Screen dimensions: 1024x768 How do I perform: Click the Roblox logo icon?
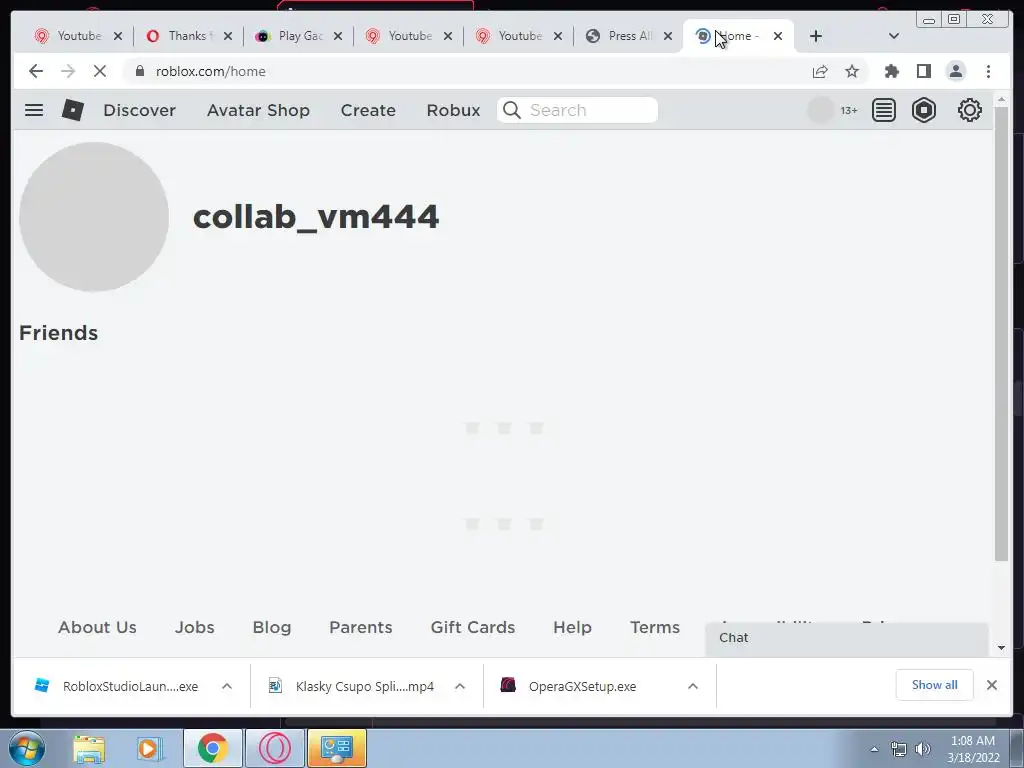72,110
